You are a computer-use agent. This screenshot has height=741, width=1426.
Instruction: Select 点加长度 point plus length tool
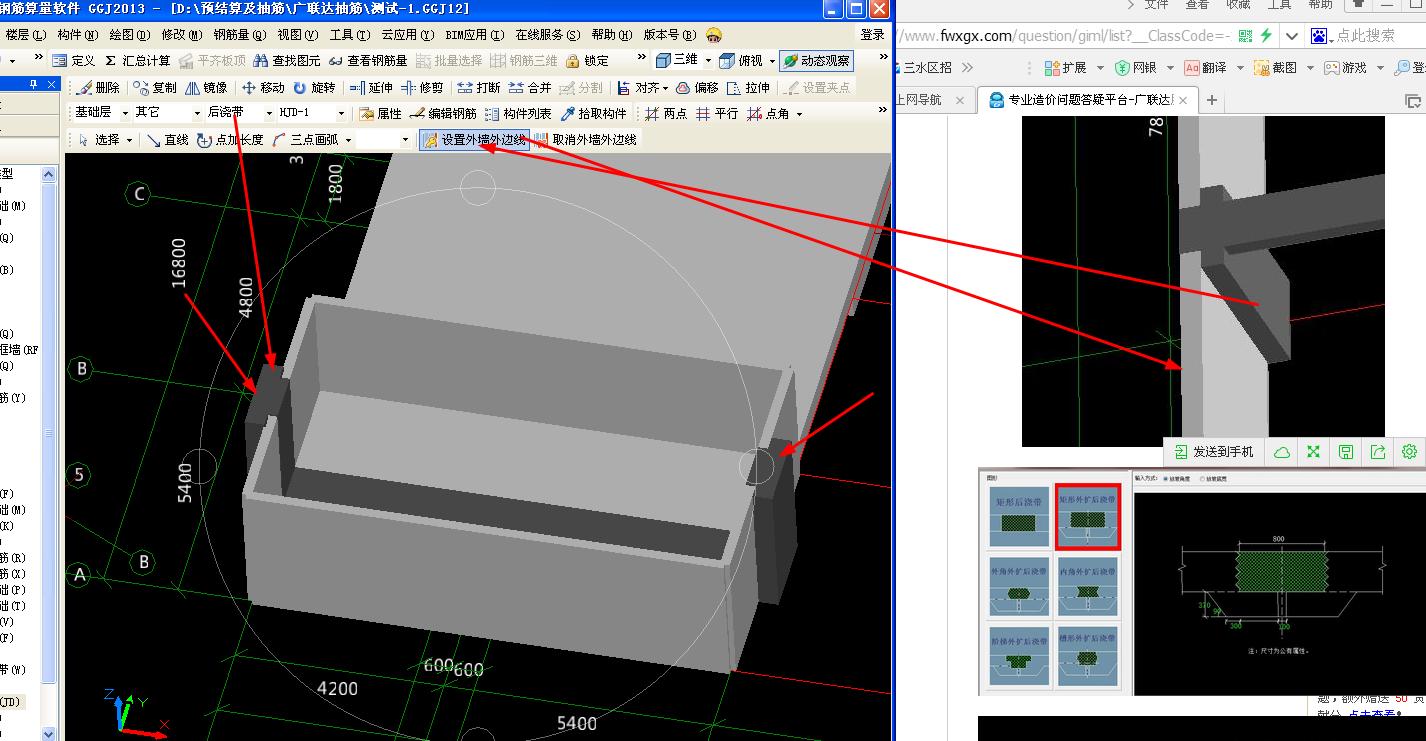(x=230, y=140)
